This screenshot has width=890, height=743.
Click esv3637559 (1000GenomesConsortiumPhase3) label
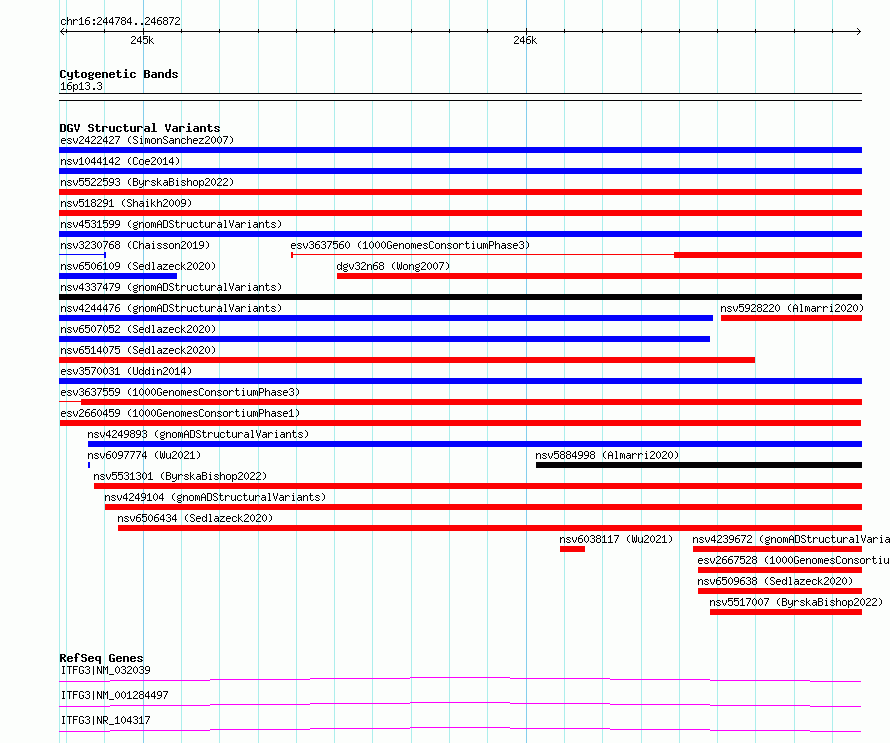click(180, 392)
